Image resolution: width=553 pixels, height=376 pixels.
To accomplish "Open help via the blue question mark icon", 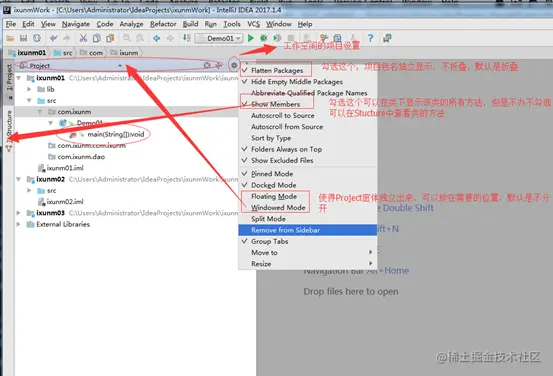I will pyautogui.click(x=370, y=38).
